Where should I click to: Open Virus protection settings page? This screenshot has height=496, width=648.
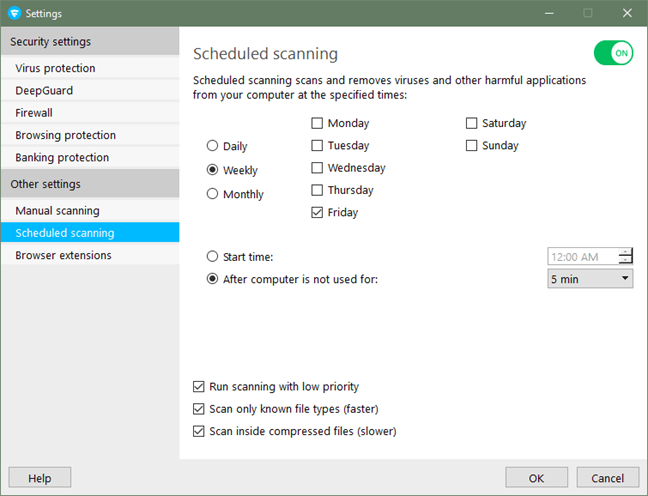(56, 68)
